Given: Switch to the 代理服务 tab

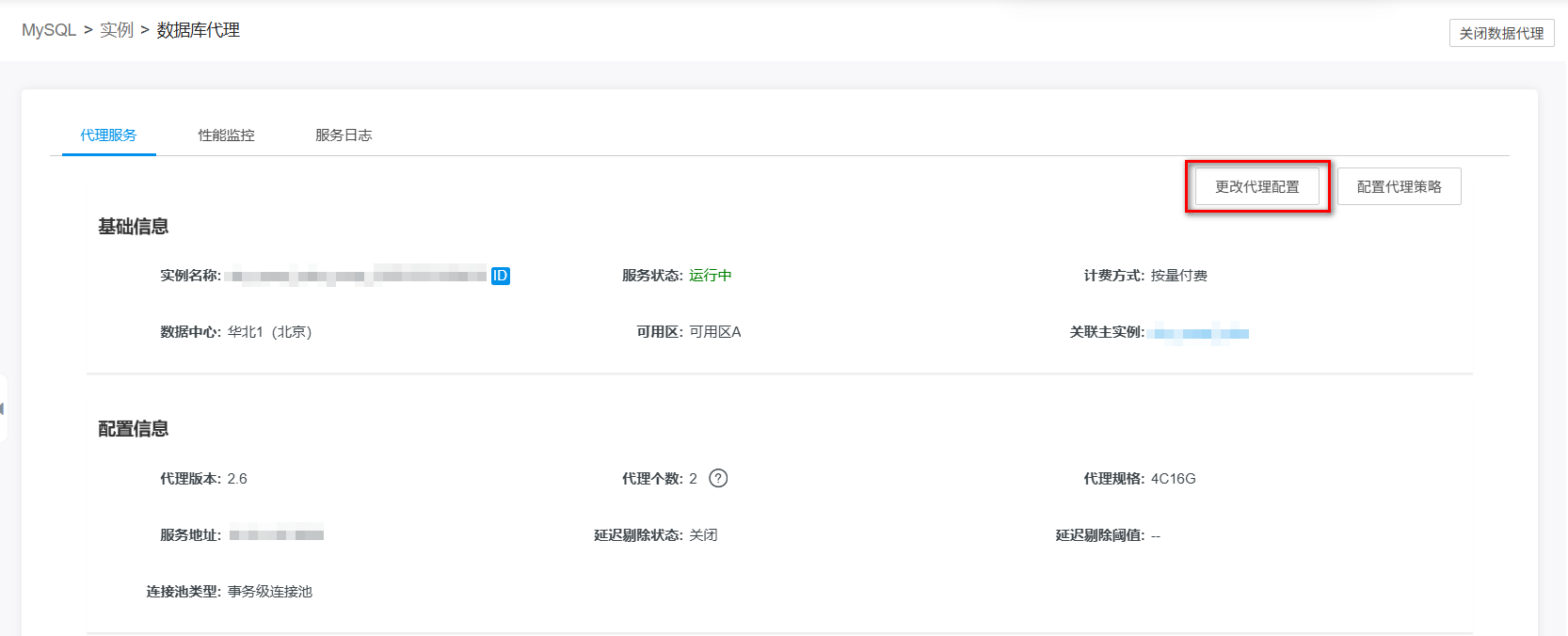Looking at the screenshot, I should pyautogui.click(x=108, y=135).
